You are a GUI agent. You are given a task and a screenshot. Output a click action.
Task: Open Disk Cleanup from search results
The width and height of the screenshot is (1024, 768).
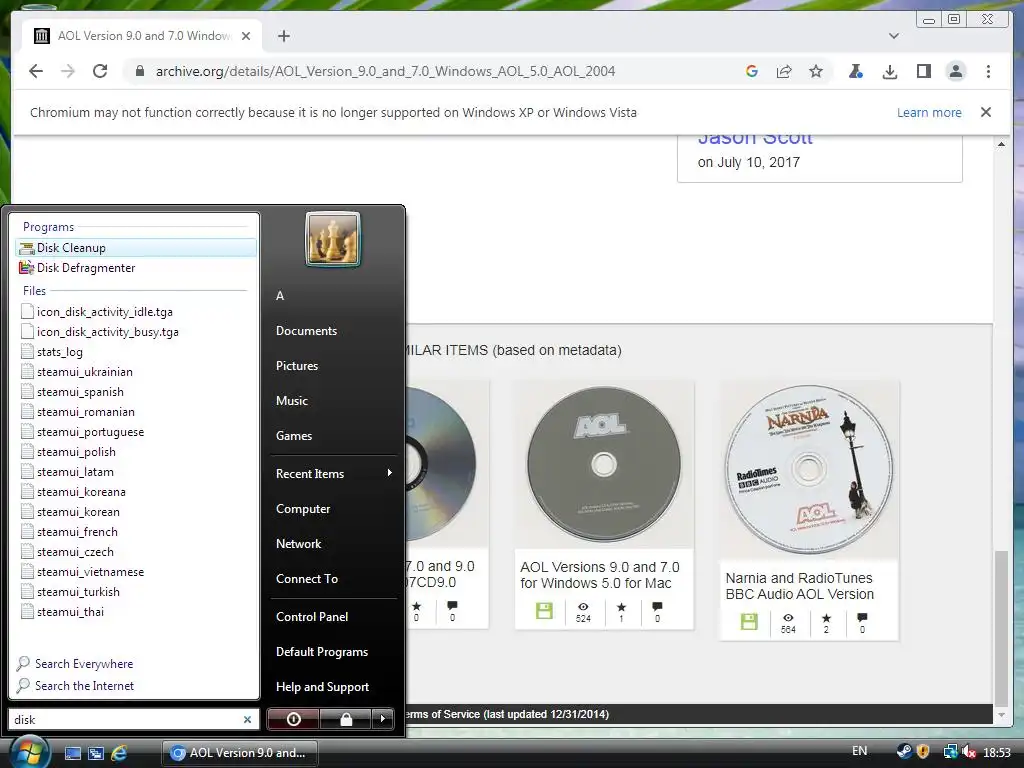click(x=135, y=248)
